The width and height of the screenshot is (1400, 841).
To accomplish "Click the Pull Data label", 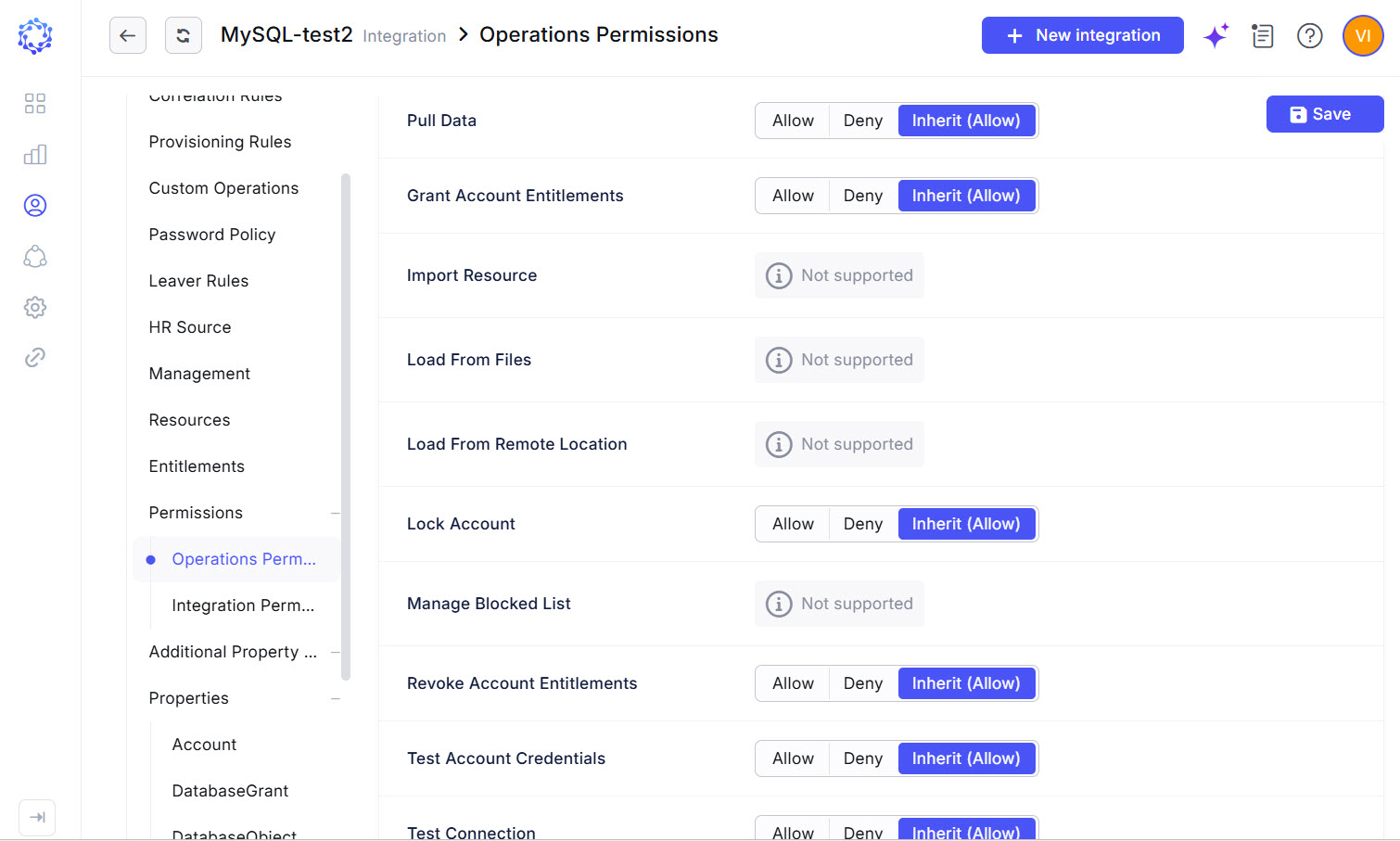I will (441, 121).
